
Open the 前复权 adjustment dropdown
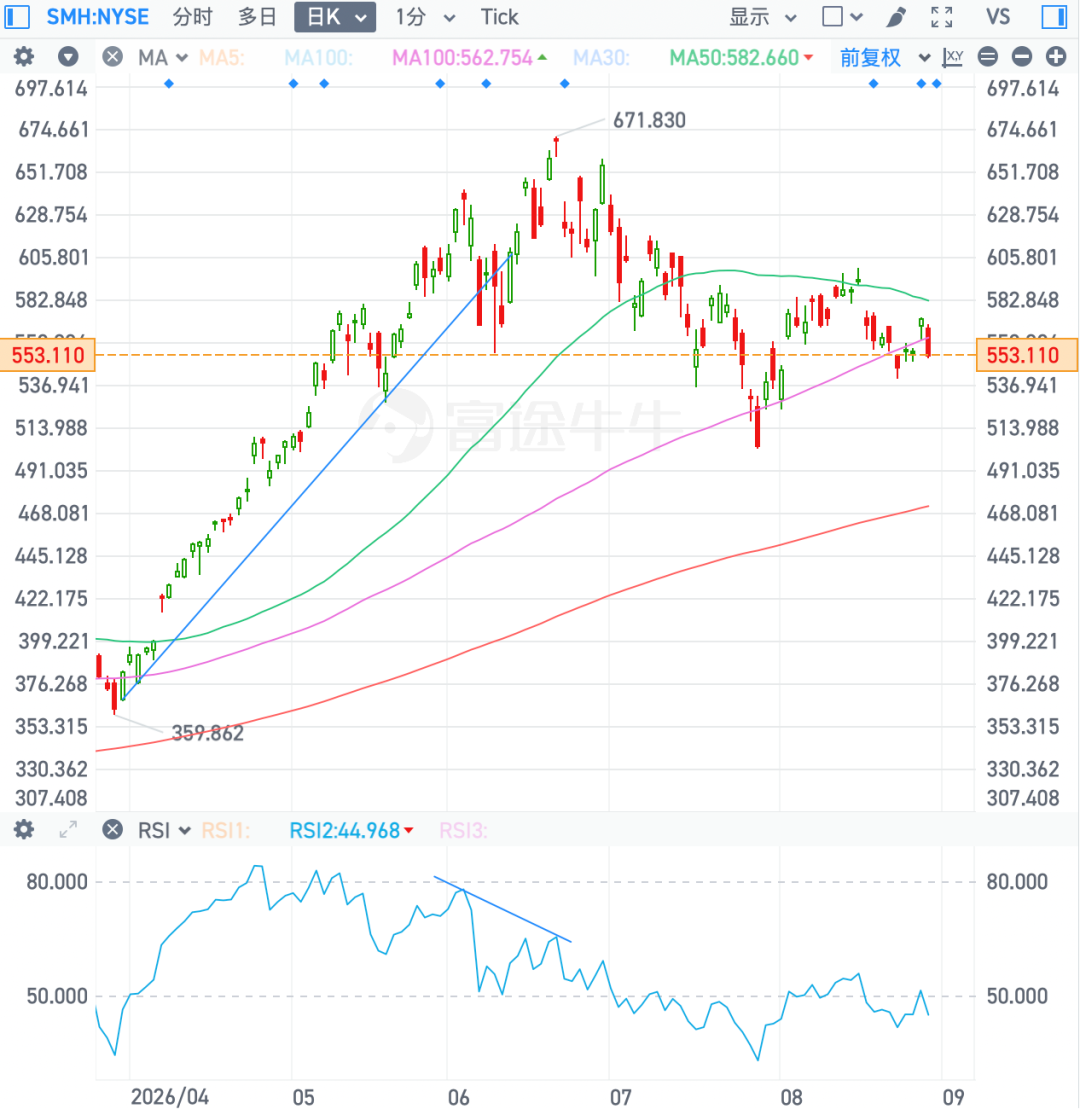point(885,57)
